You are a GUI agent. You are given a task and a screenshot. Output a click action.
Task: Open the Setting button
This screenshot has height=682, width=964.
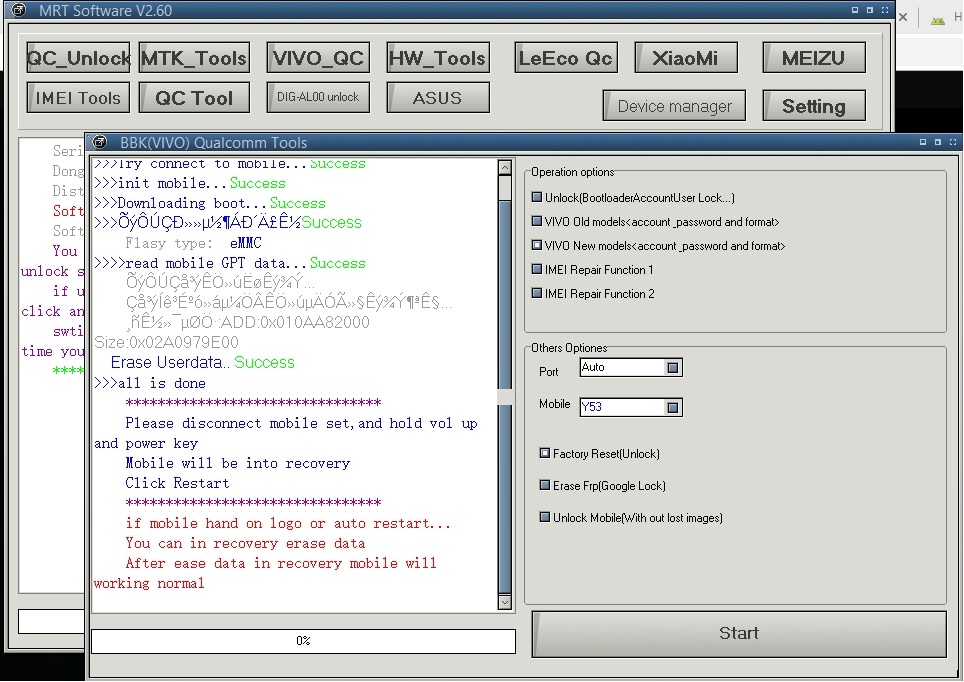[814, 106]
